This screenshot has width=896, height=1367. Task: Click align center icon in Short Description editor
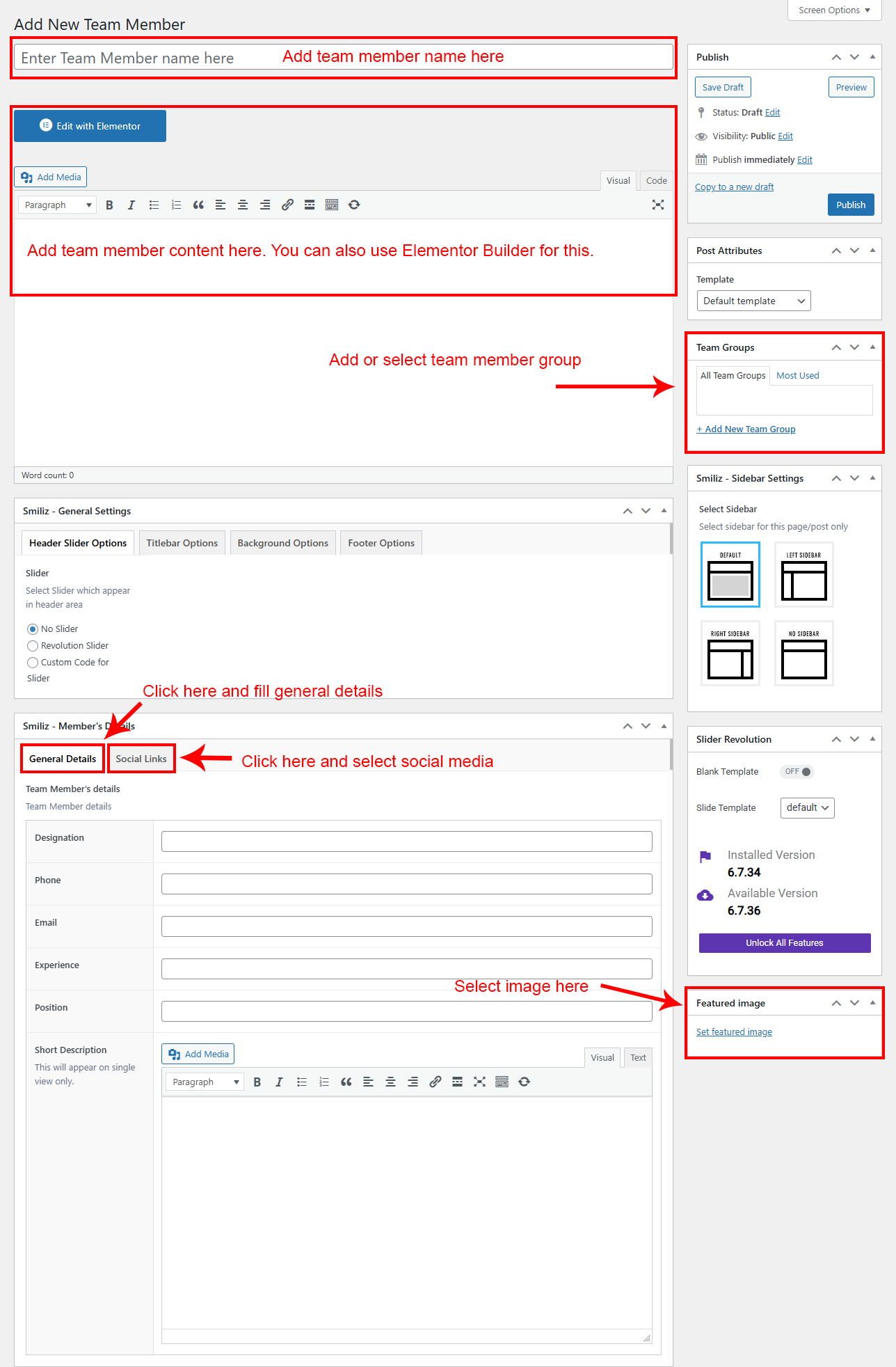tap(391, 1082)
